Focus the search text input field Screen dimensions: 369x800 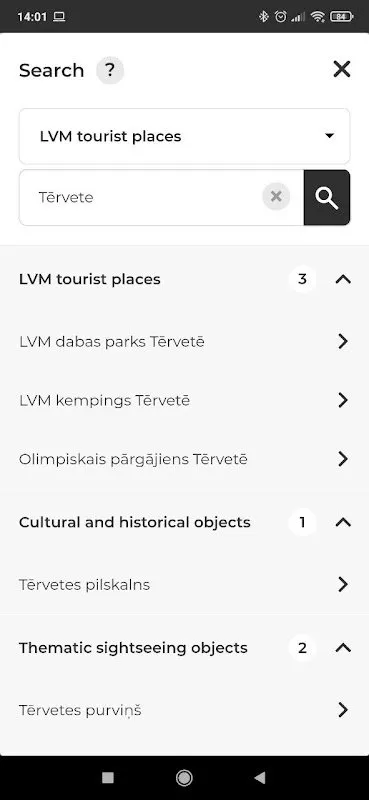(140, 197)
